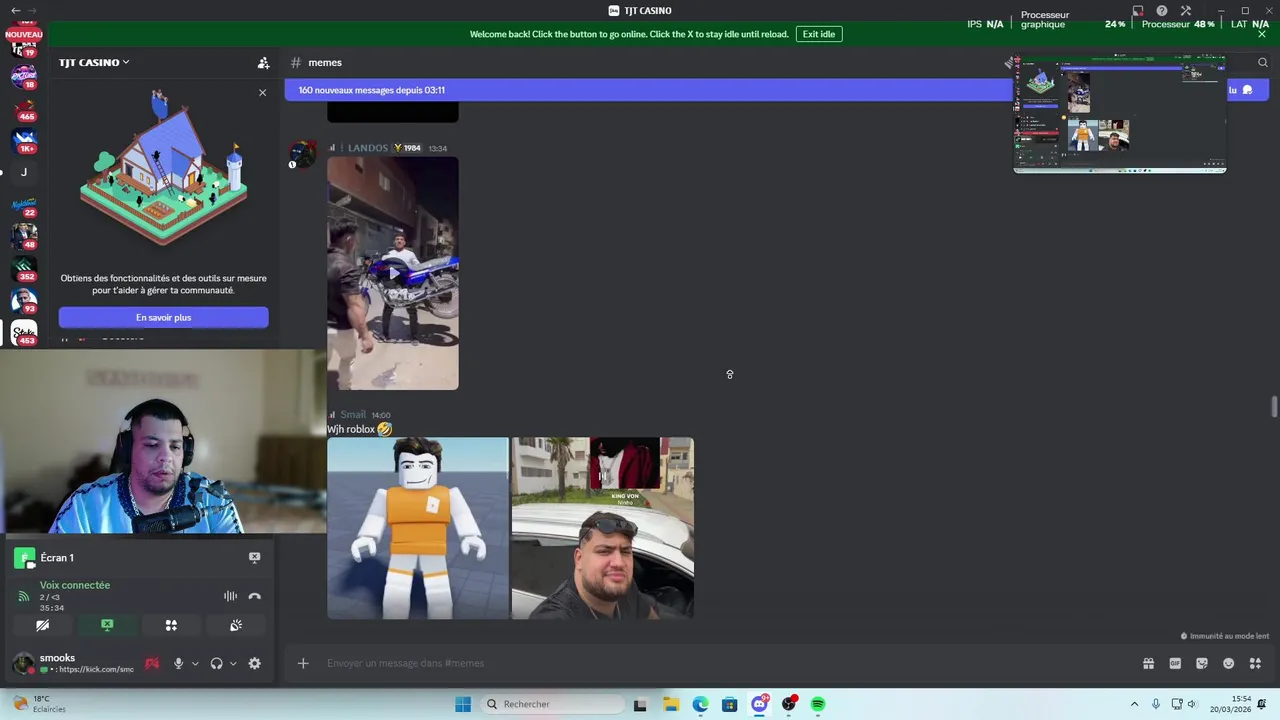
Task: Open the man in car image
Action: click(603, 528)
